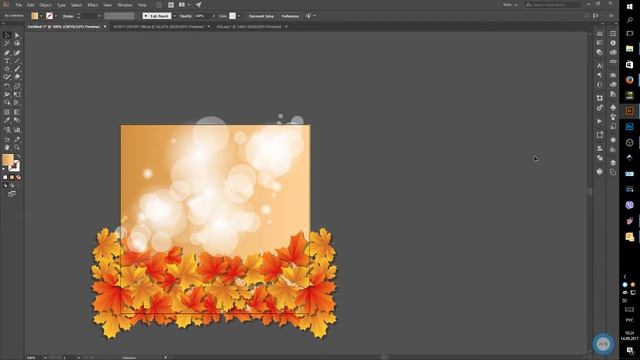Viewport: 640px width, 360px height.
Task: Select the Pen tool
Action: (7, 53)
